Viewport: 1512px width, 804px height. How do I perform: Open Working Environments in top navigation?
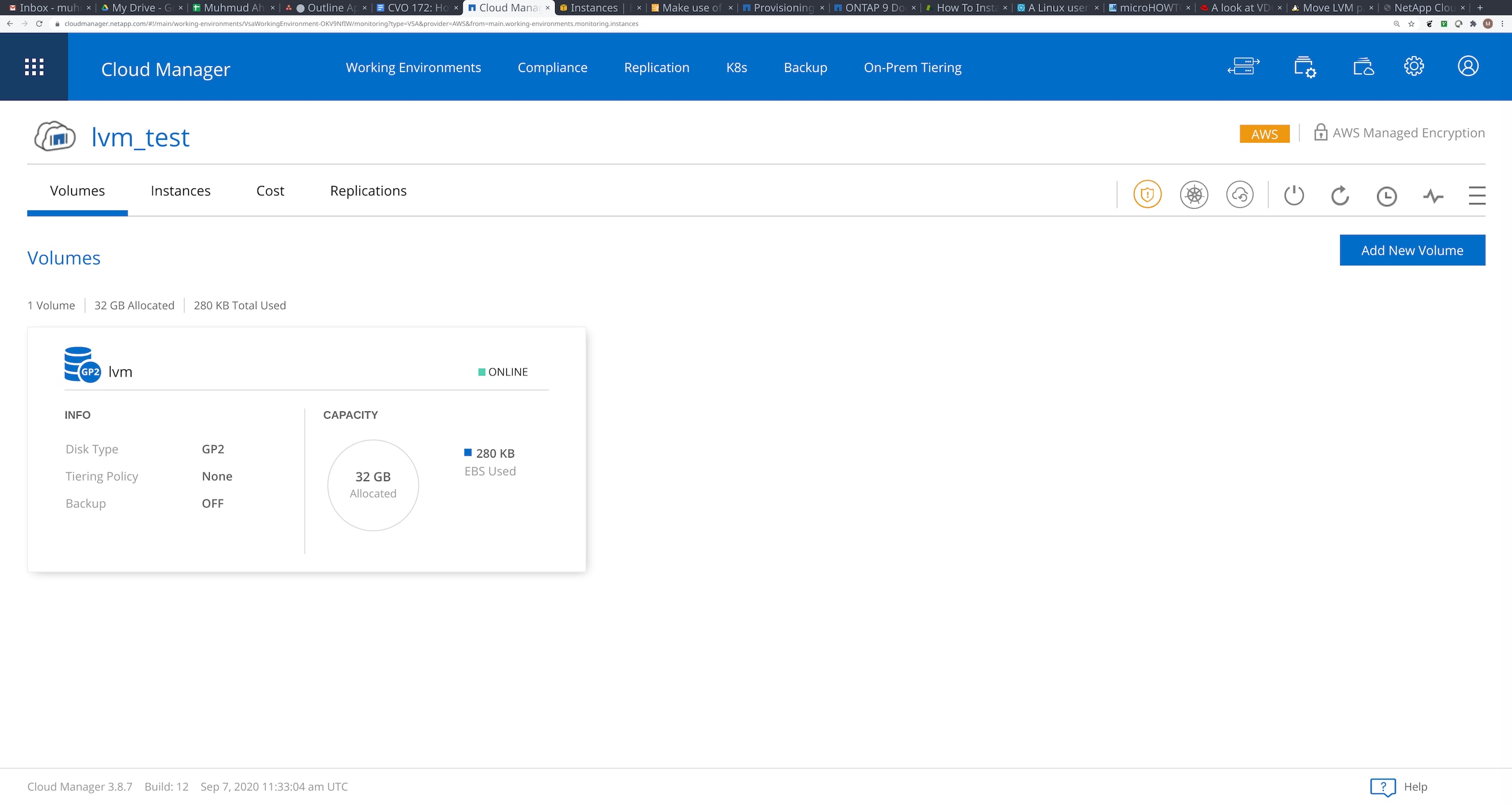point(413,67)
